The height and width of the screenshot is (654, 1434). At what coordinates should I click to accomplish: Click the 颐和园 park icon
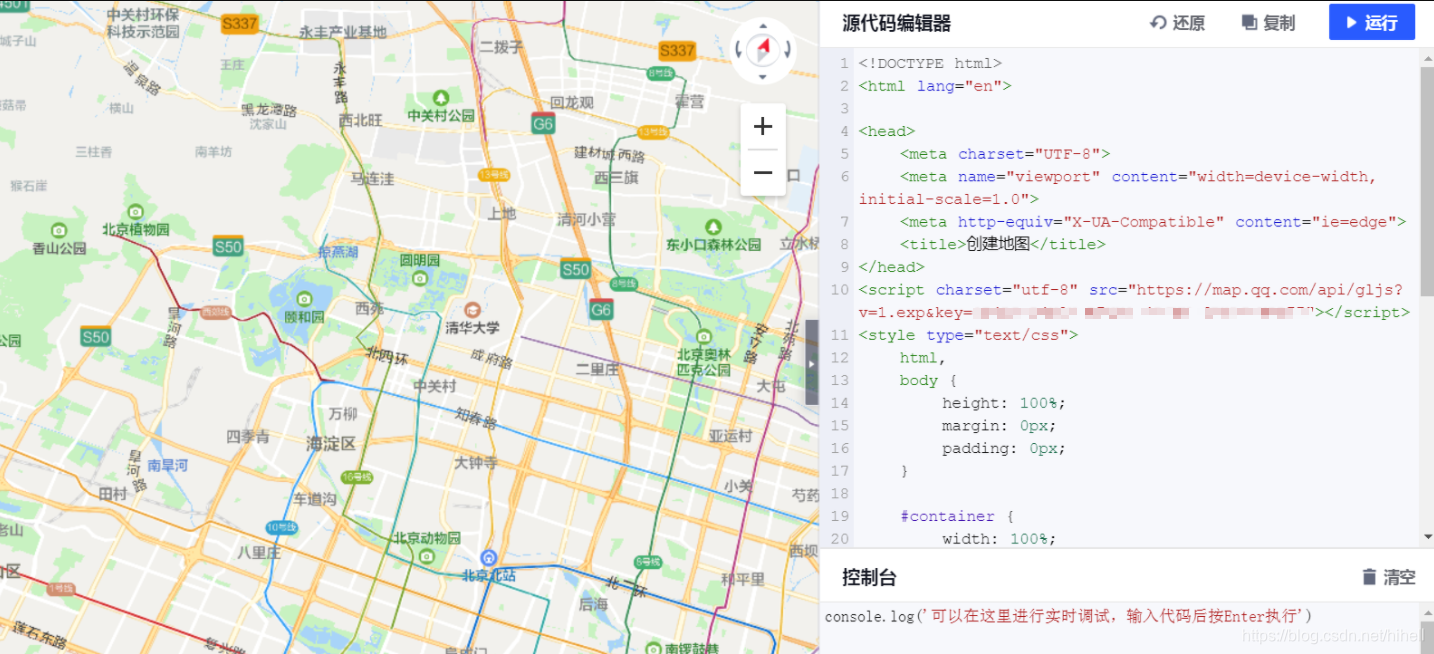(304, 298)
